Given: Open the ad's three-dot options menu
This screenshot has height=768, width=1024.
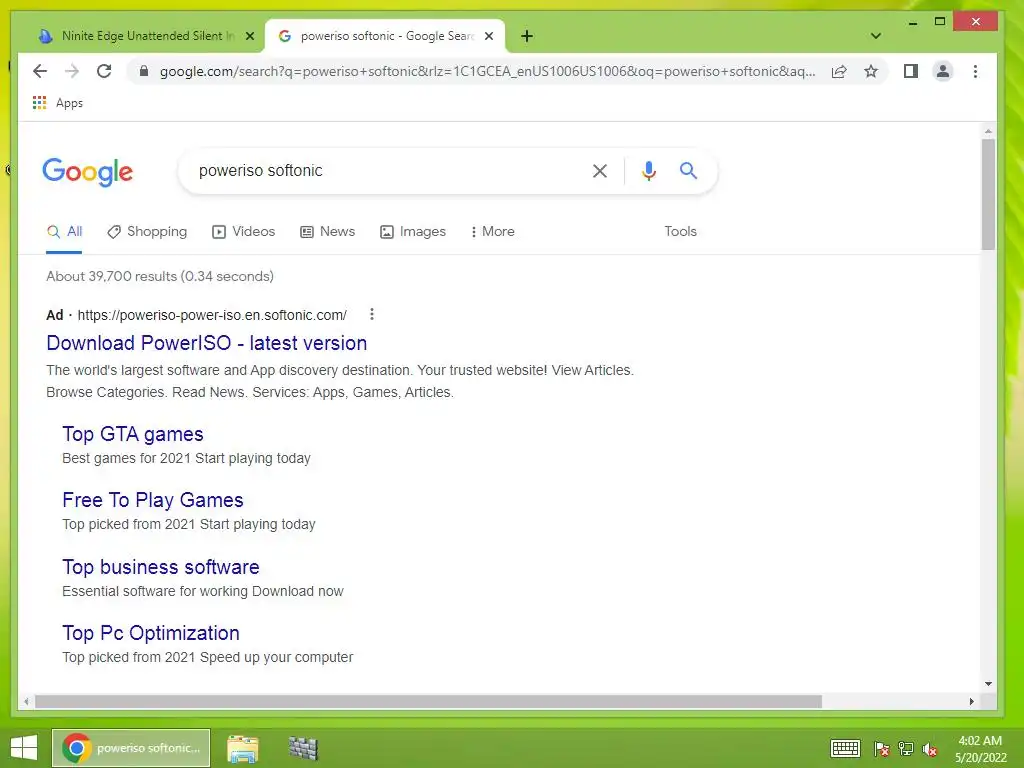Looking at the screenshot, I should click(x=372, y=314).
